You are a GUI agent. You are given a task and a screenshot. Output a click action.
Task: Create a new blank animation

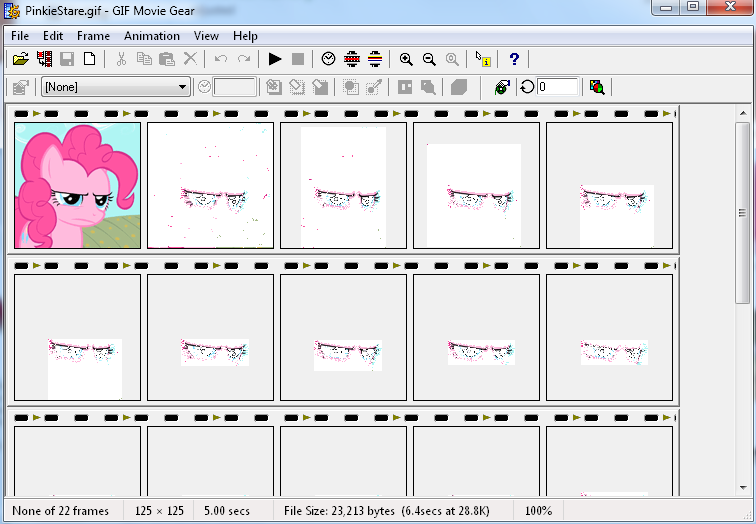(89, 59)
